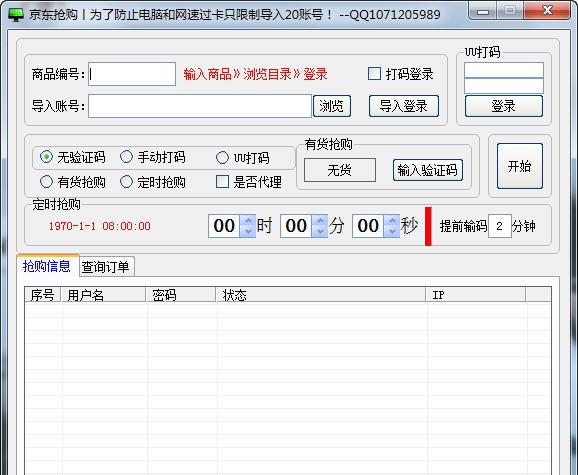Click the red indicator bar beside 秒
Viewport: 578px width, 475px height.
[x=428, y=226]
